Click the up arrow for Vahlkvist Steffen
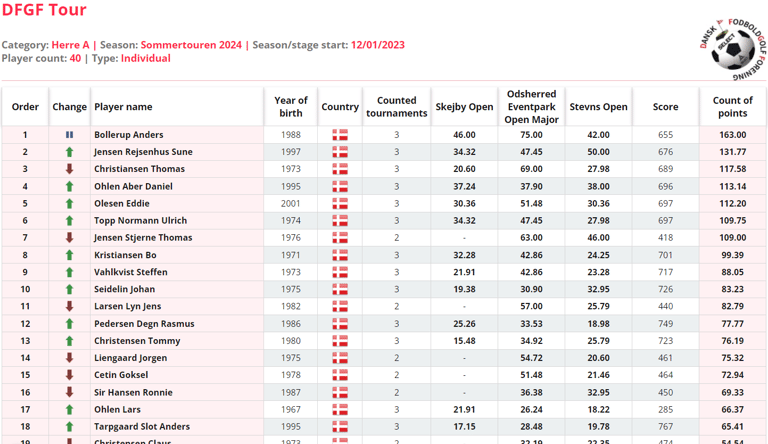The image size is (768, 444). pos(70,272)
